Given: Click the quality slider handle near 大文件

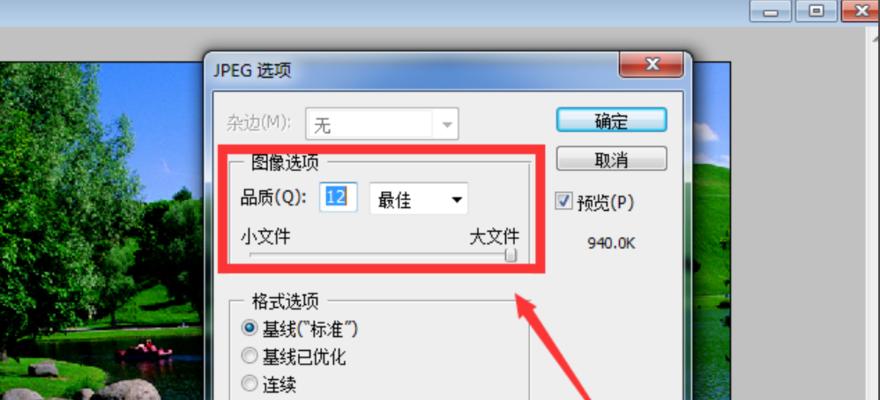Looking at the screenshot, I should 511,255.
